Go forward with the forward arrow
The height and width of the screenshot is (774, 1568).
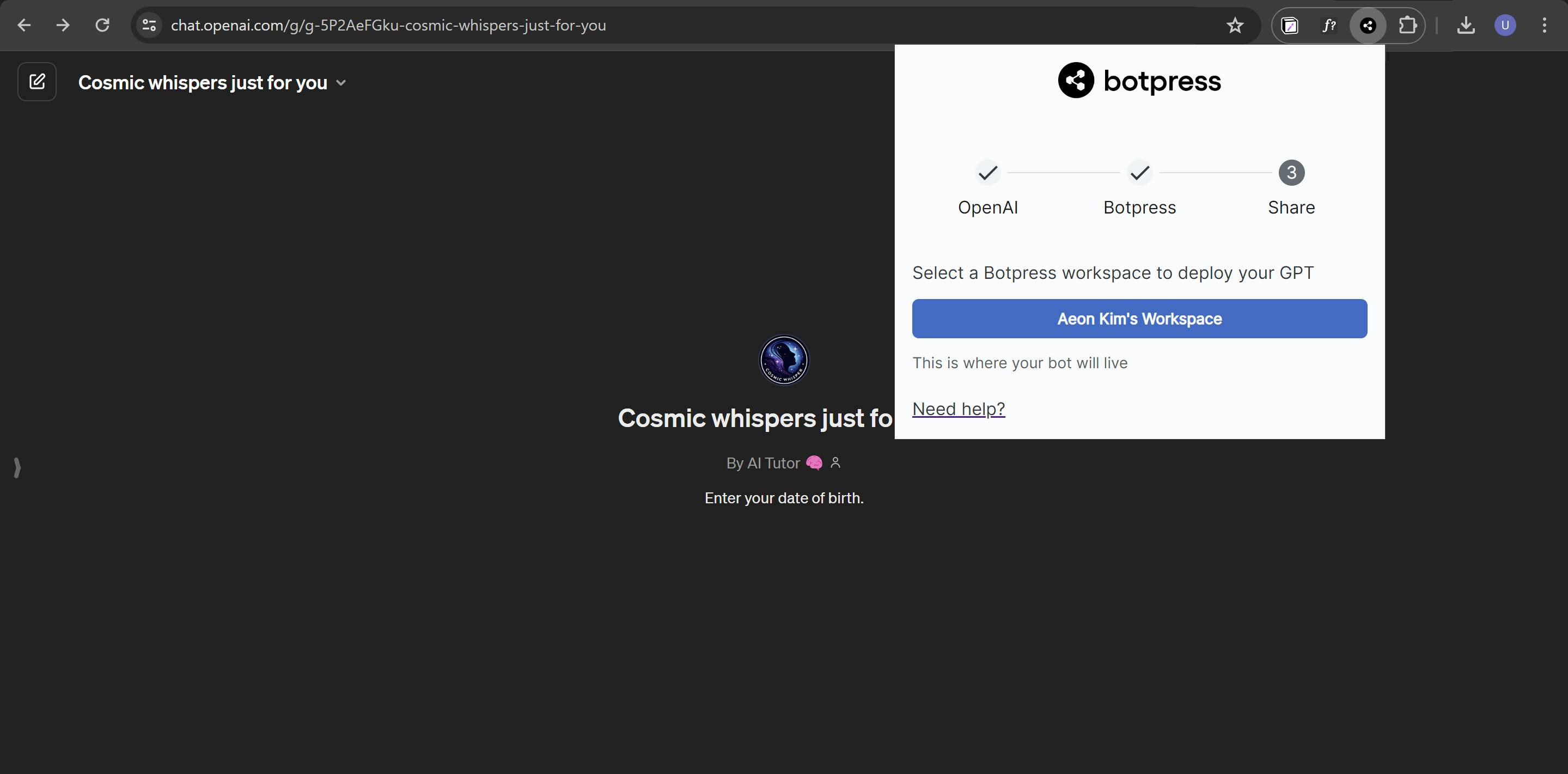pyautogui.click(x=63, y=26)
